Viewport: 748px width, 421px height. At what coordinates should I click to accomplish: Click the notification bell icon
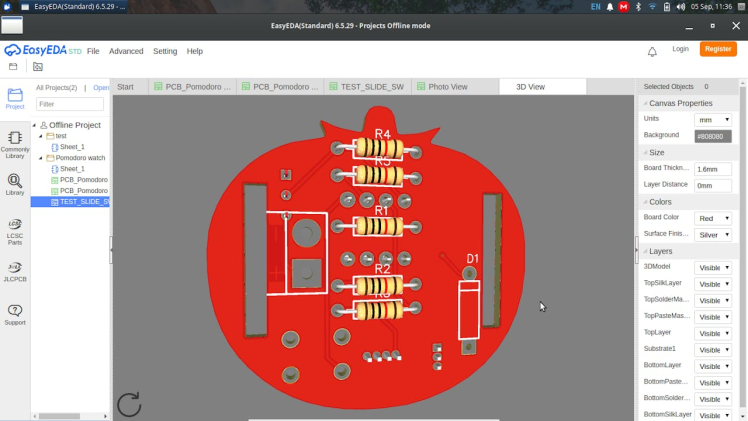coord(652,51)
